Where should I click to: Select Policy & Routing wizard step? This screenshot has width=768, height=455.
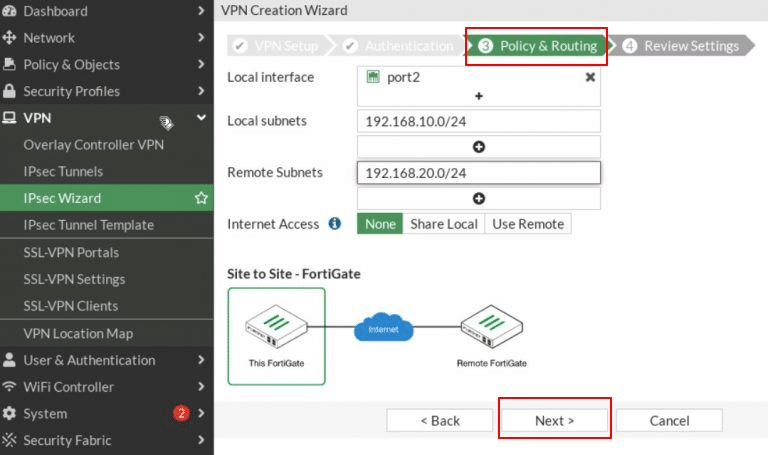(x=538, y=46)
